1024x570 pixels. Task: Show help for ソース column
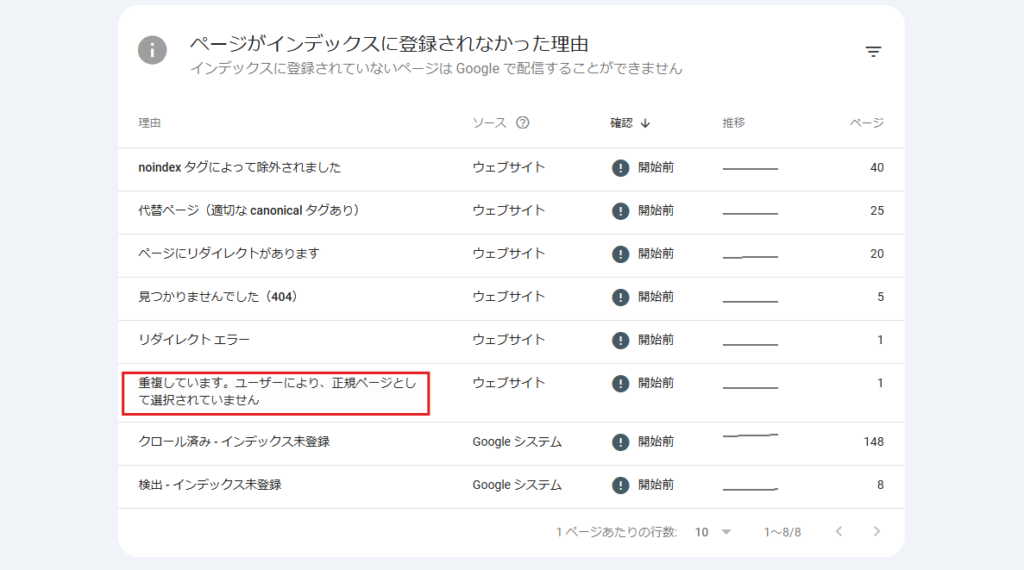pos(522,123)
